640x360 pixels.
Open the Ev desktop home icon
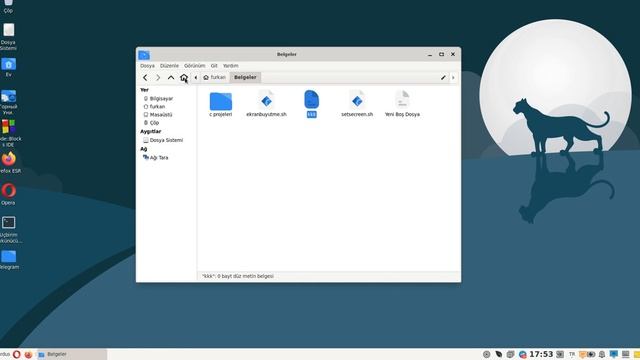(x=9, y=68)
